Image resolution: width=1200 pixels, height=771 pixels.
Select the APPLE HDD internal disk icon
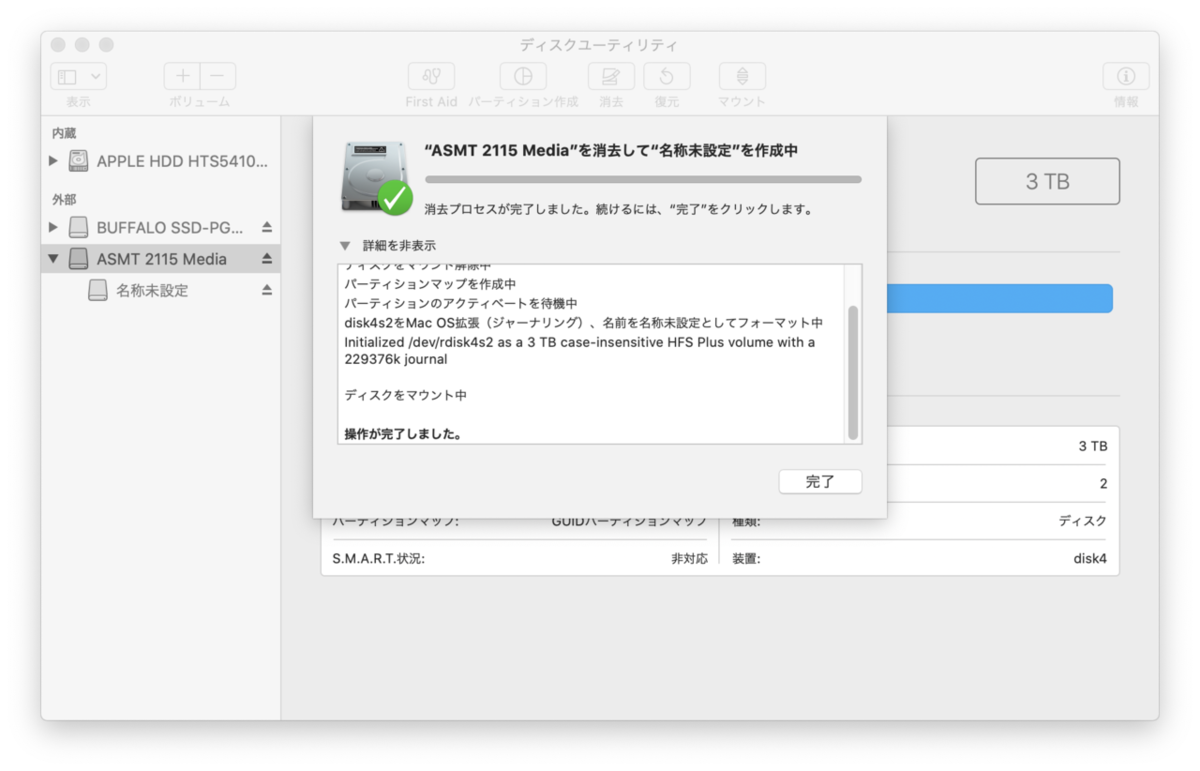pyautogui.click(x=78, y=160)
